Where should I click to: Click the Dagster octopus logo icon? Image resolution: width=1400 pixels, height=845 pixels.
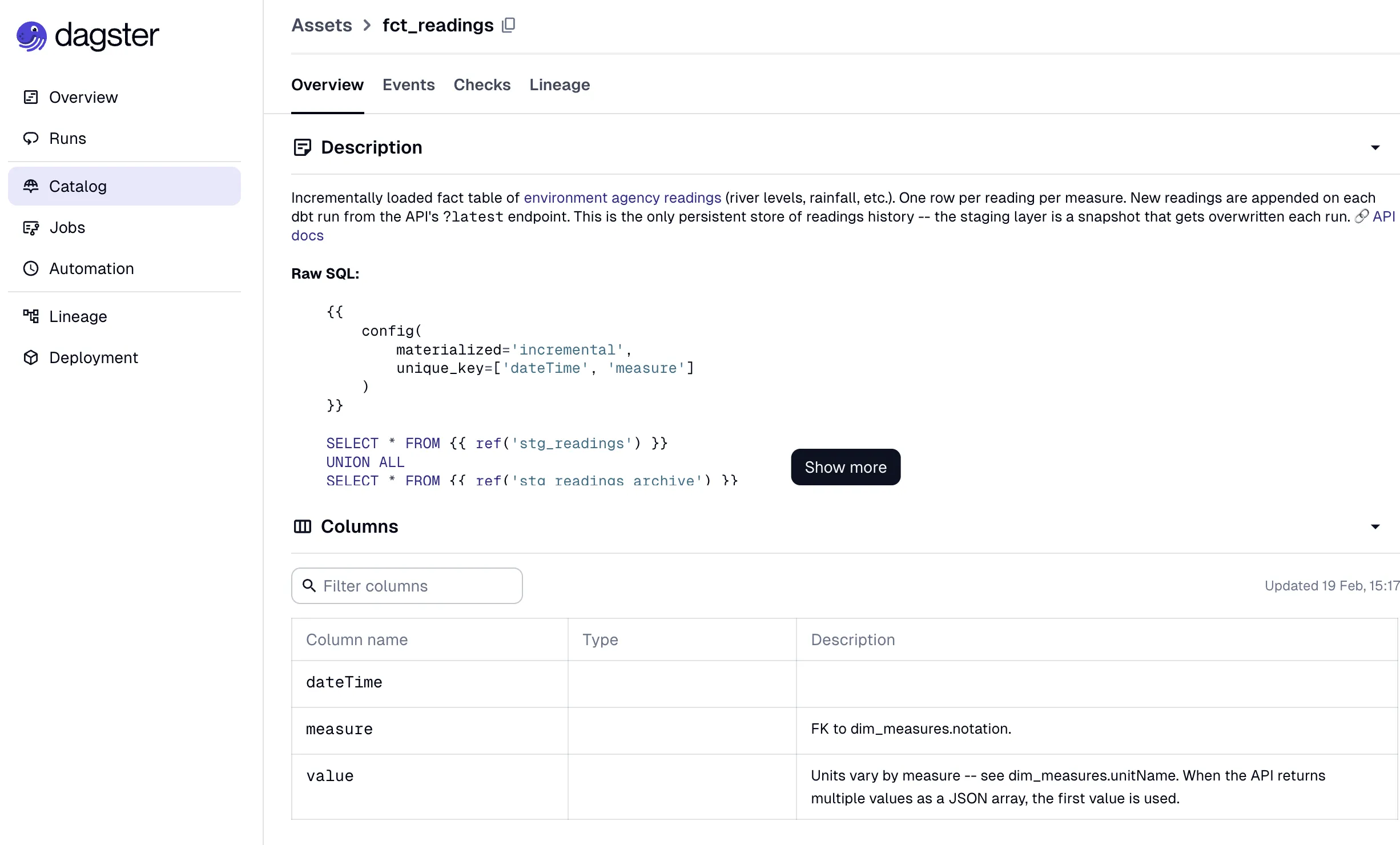pos(31,36)
